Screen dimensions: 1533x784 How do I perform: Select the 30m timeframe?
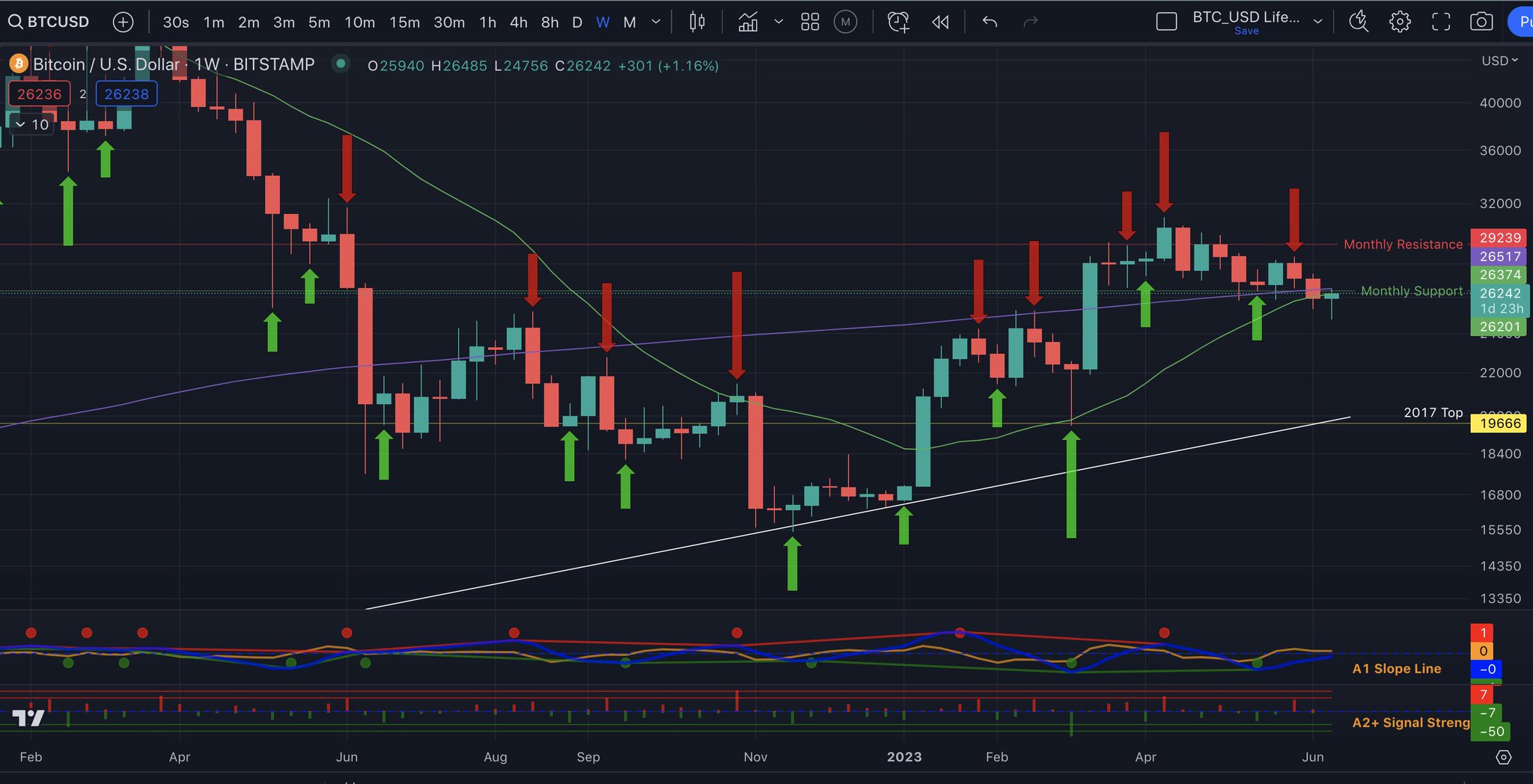(449, 22)
